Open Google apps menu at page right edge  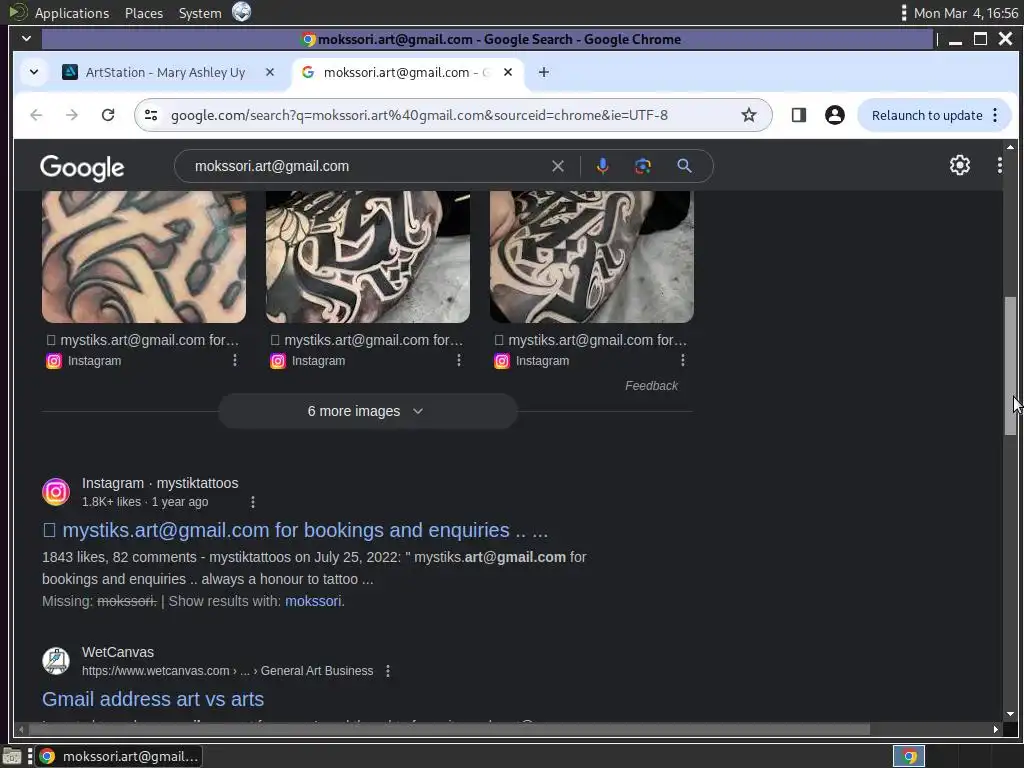click(x=999, y=165)
